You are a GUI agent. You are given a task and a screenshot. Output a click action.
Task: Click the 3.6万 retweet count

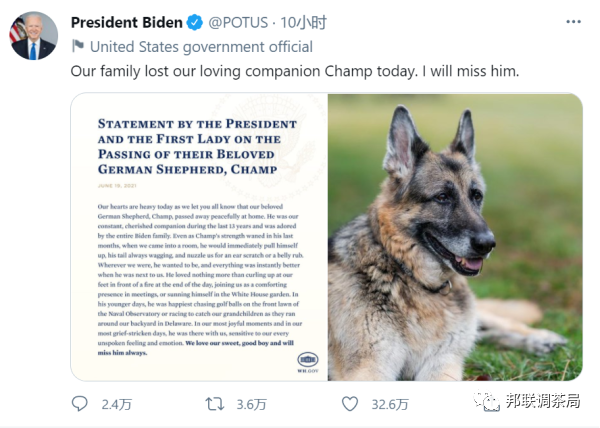coord(251,404)
